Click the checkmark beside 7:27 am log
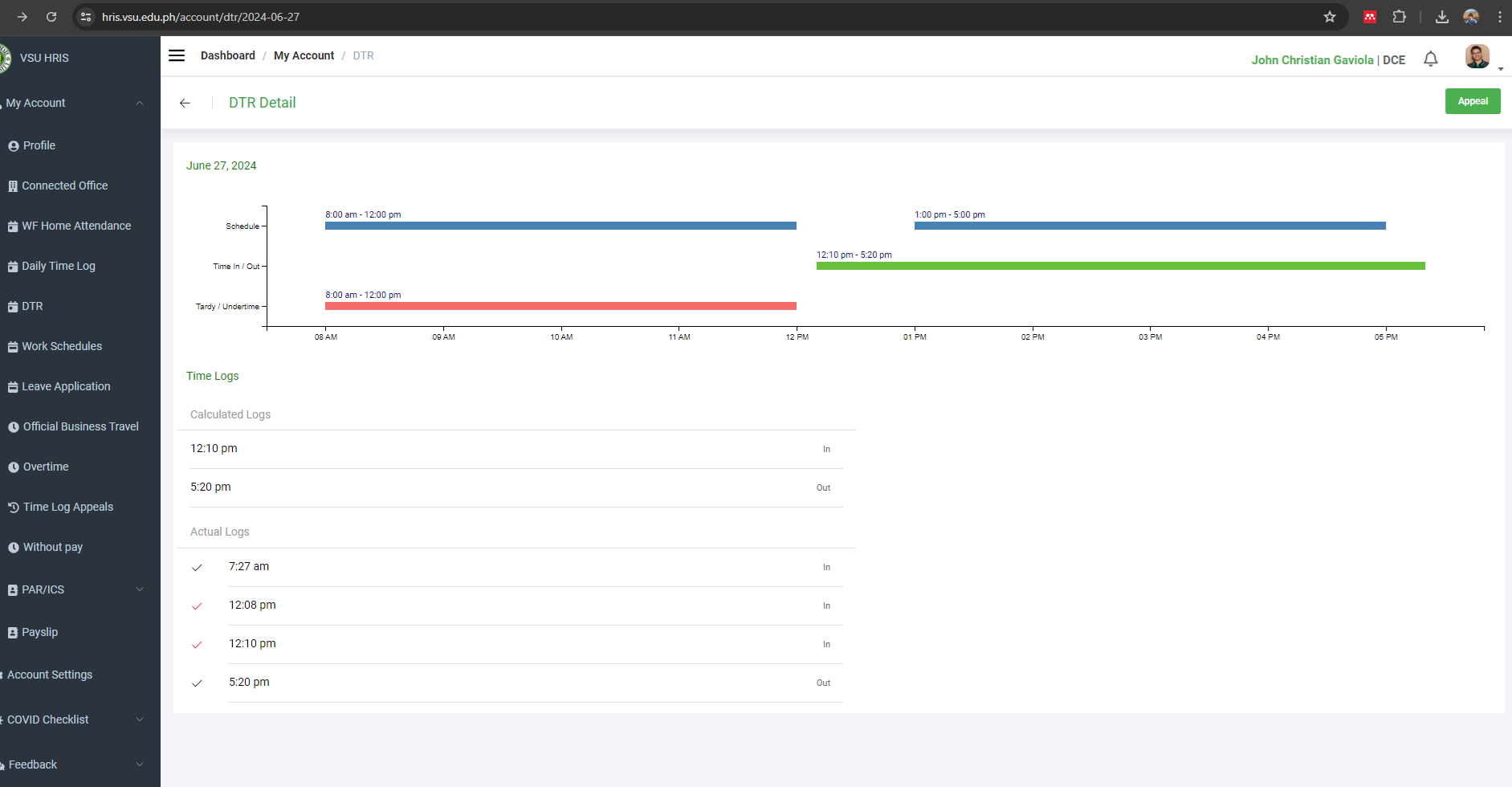The height and width of the screenshot is (787, 1512). tap(197, 568)
